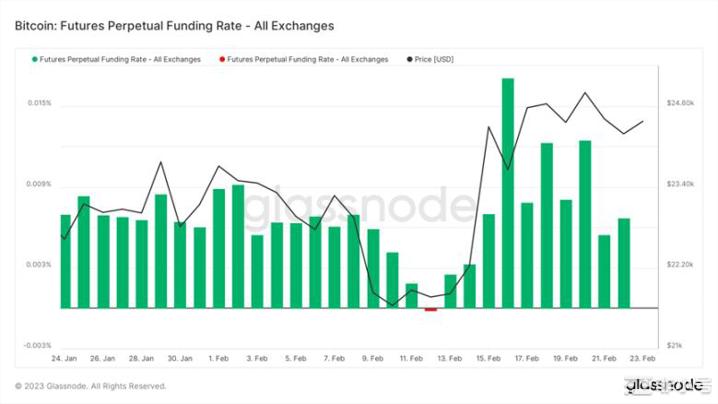Screen dimensions: 718x404
Task: Click the 15. Feb label on the date axis
Action: point(488,358)
